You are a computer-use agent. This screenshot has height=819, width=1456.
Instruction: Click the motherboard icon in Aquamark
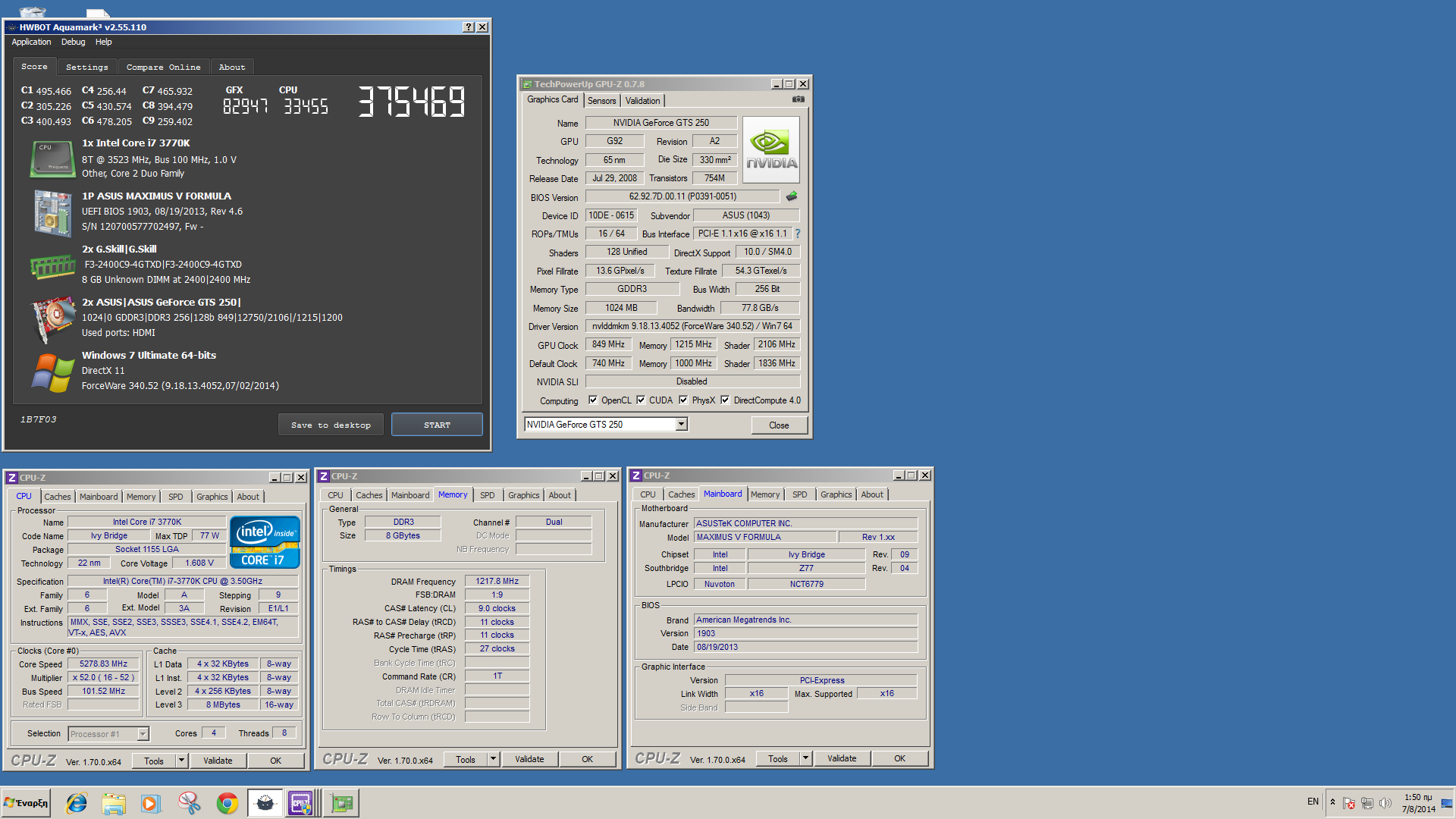(x=52, y=213)
